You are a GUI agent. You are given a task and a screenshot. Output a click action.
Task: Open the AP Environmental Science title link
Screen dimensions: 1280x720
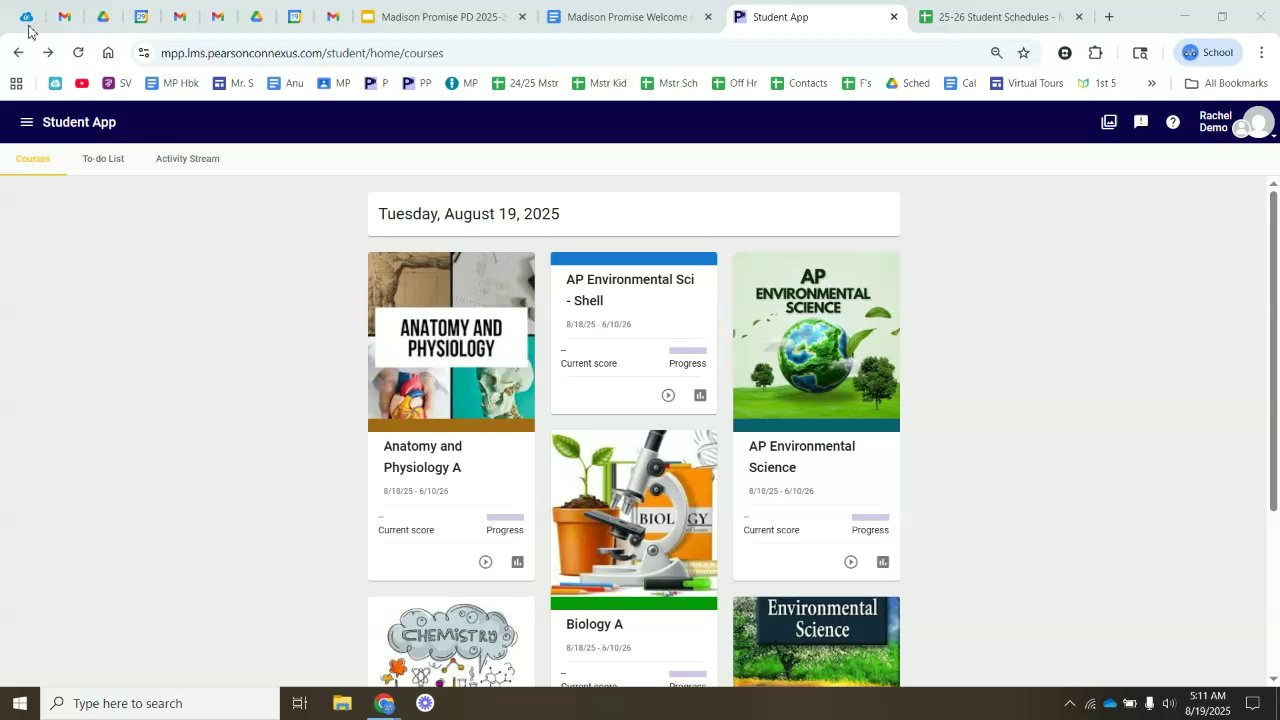pos(802,457)
